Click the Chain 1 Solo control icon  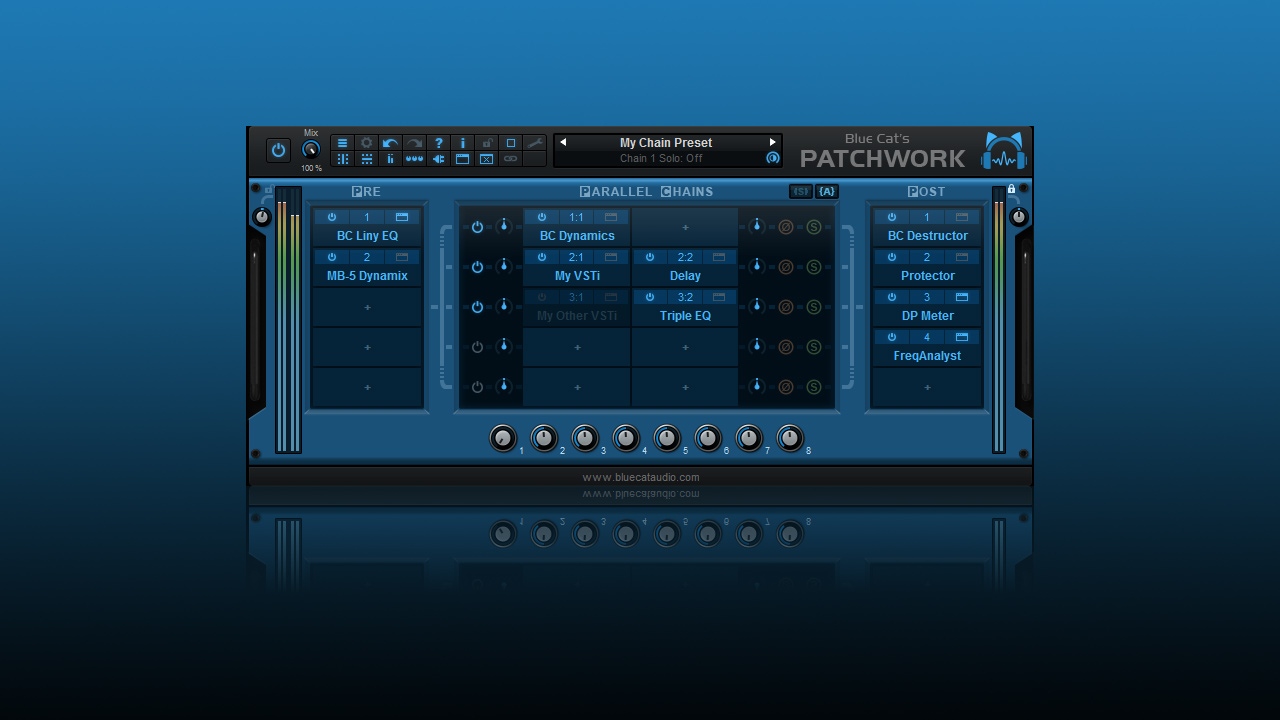click(x=772, y=158)
